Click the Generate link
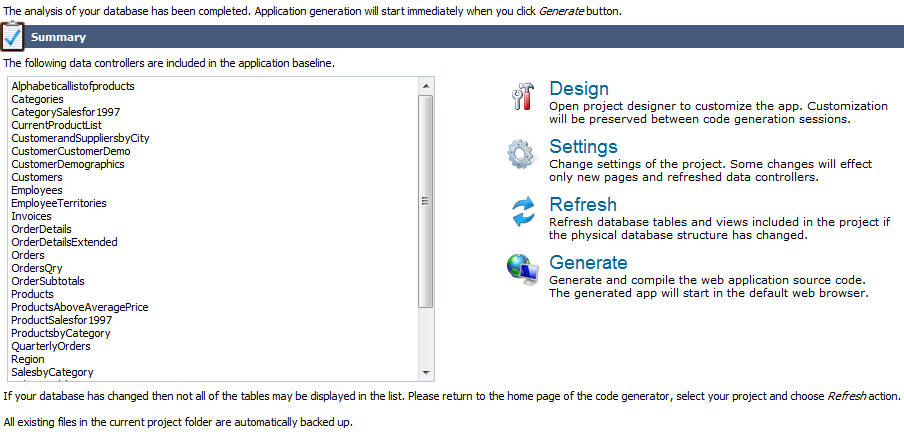 [588, 263]
